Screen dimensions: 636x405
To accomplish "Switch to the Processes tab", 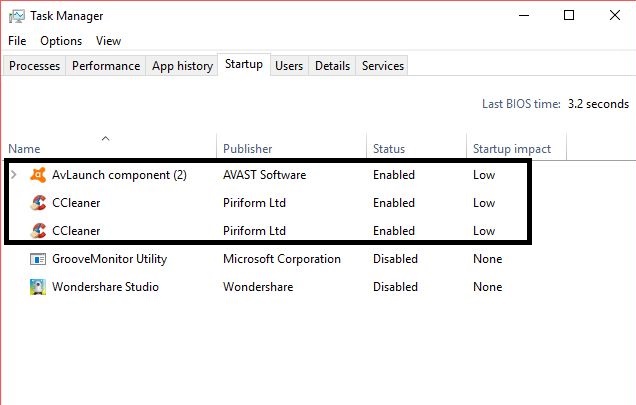I will pos(36,66).
